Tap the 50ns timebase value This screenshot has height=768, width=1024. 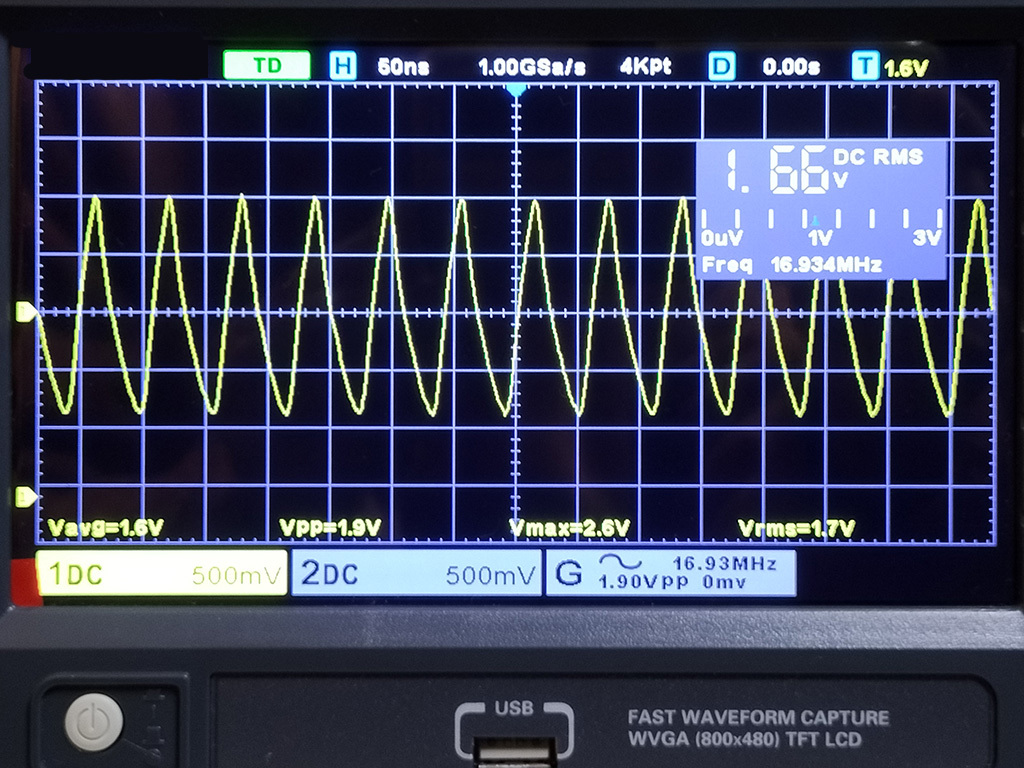pos(403,67)
